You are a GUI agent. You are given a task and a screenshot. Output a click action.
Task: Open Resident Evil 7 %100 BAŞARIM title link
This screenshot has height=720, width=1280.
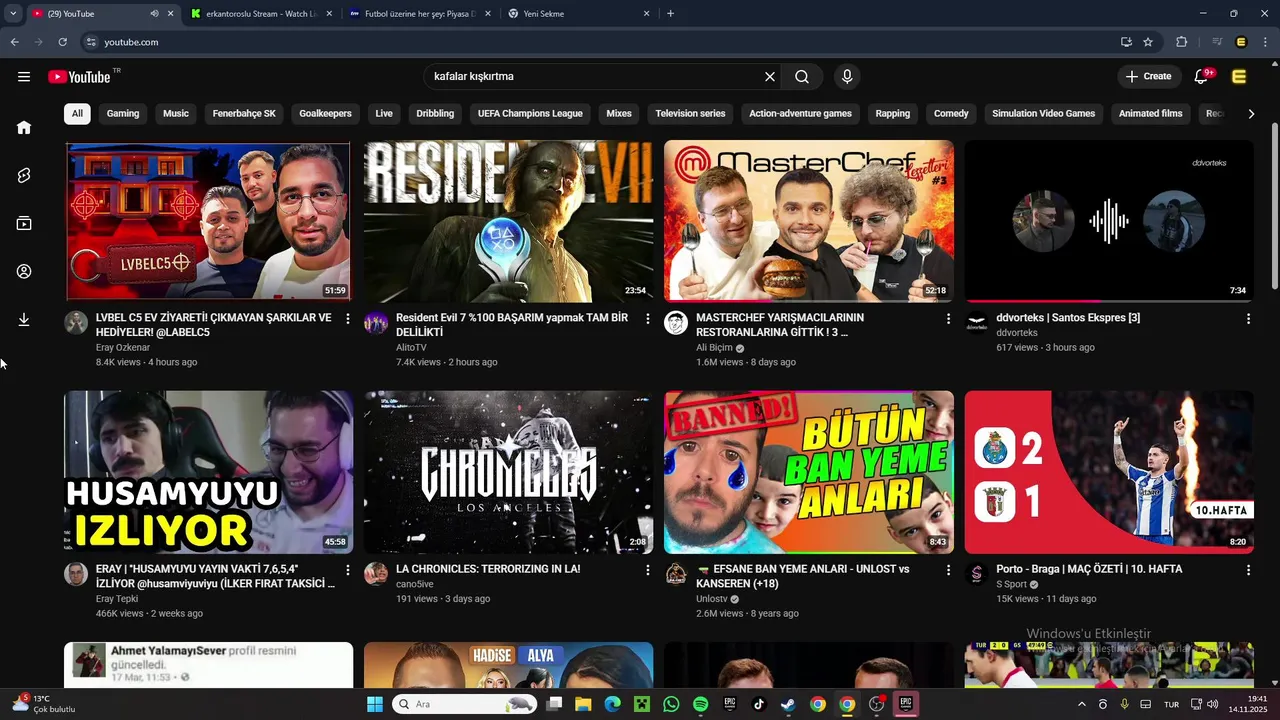pos(512,324)
